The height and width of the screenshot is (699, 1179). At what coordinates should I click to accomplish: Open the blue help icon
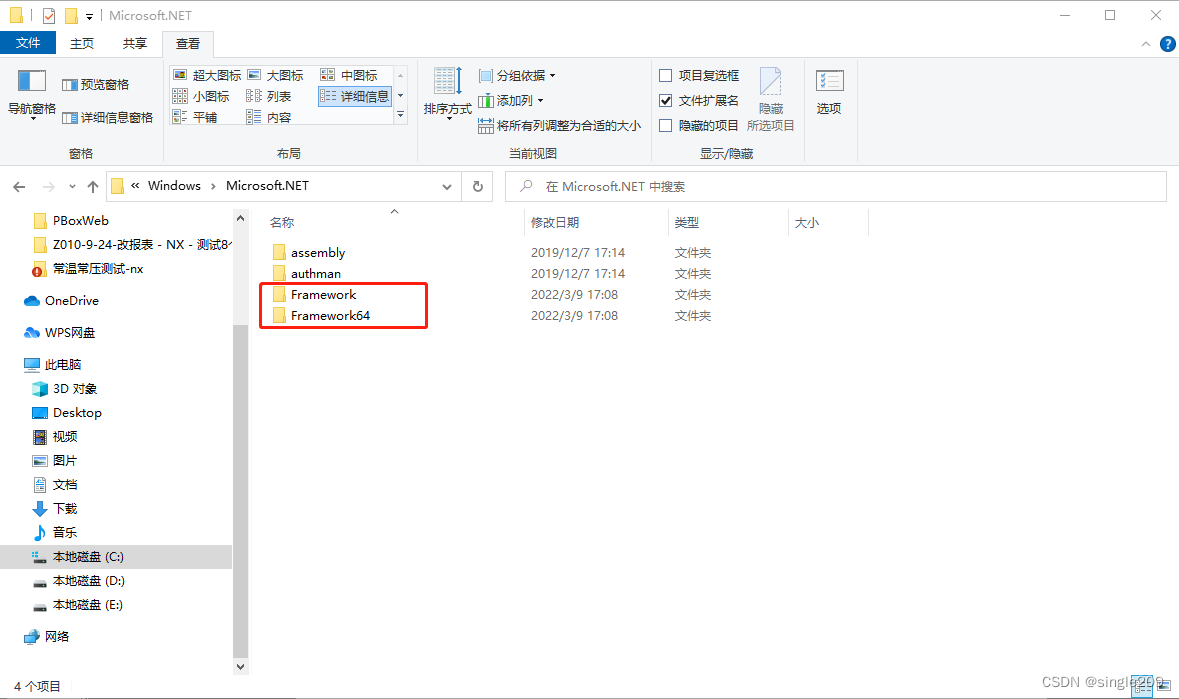click(x=1168, y=44)
